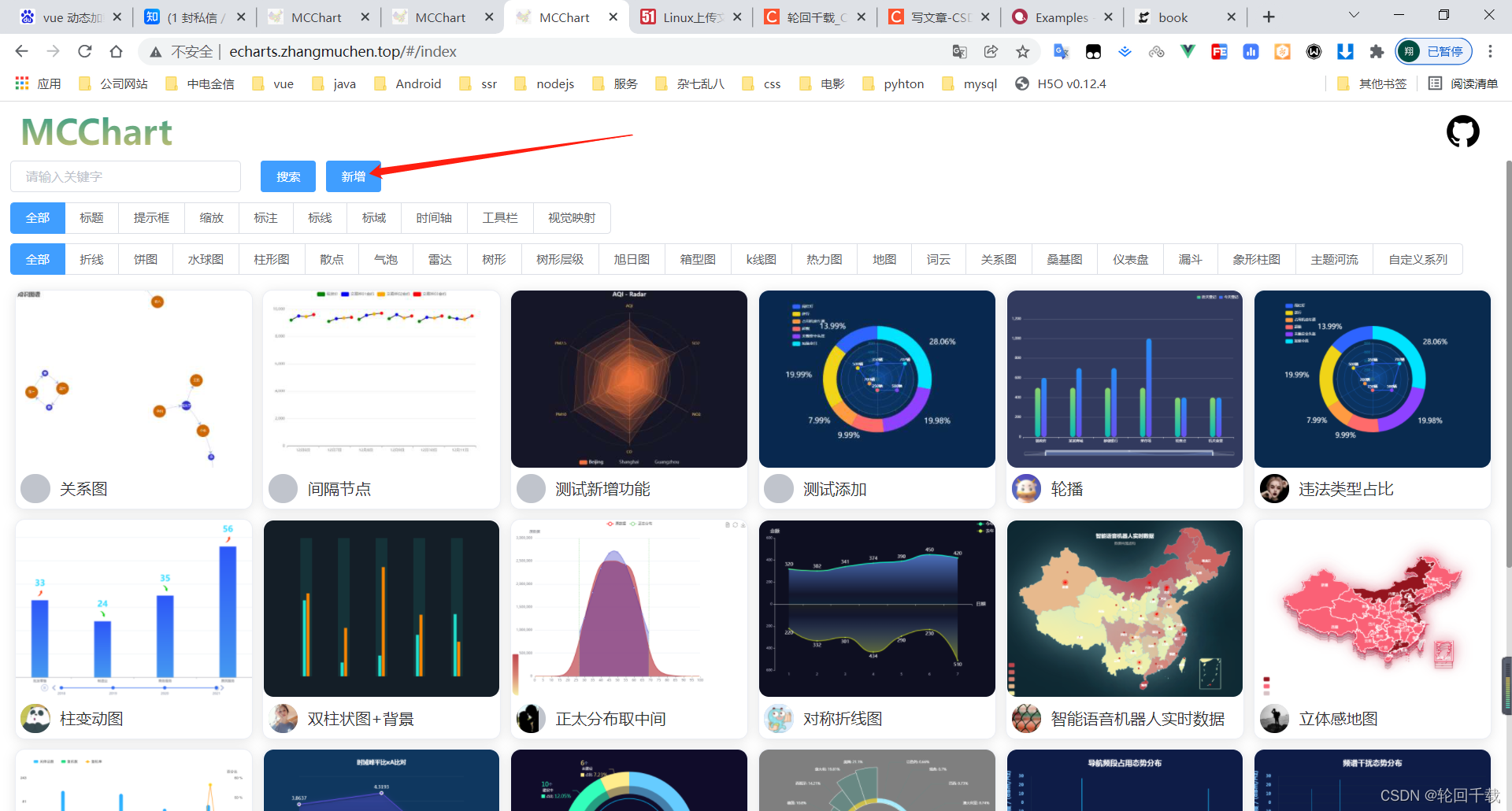Viewport: 1512px width, 811px height.
Task: Open the nodejs bookmarks folder
Action: (545, 83)
